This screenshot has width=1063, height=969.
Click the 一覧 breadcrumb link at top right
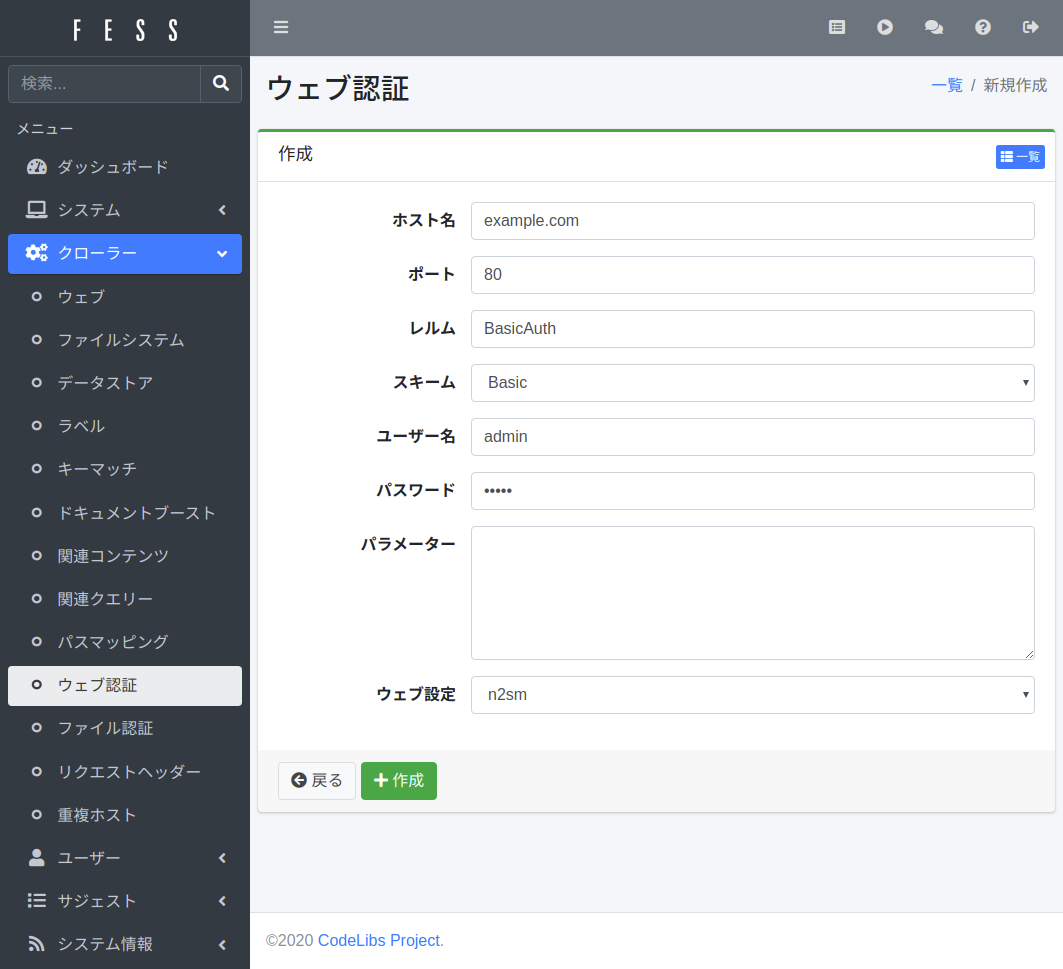point(946,85)
